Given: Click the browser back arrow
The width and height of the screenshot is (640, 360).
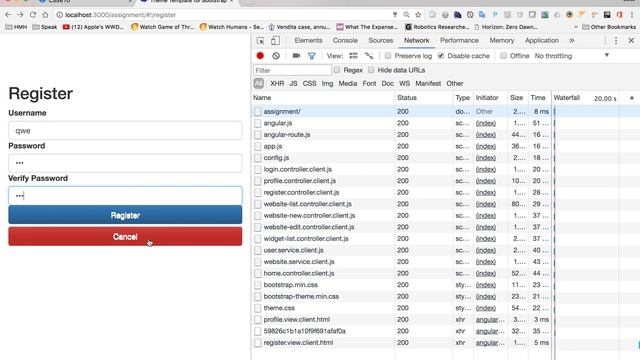Looking at the screenshot, I should tap(8, 15).
